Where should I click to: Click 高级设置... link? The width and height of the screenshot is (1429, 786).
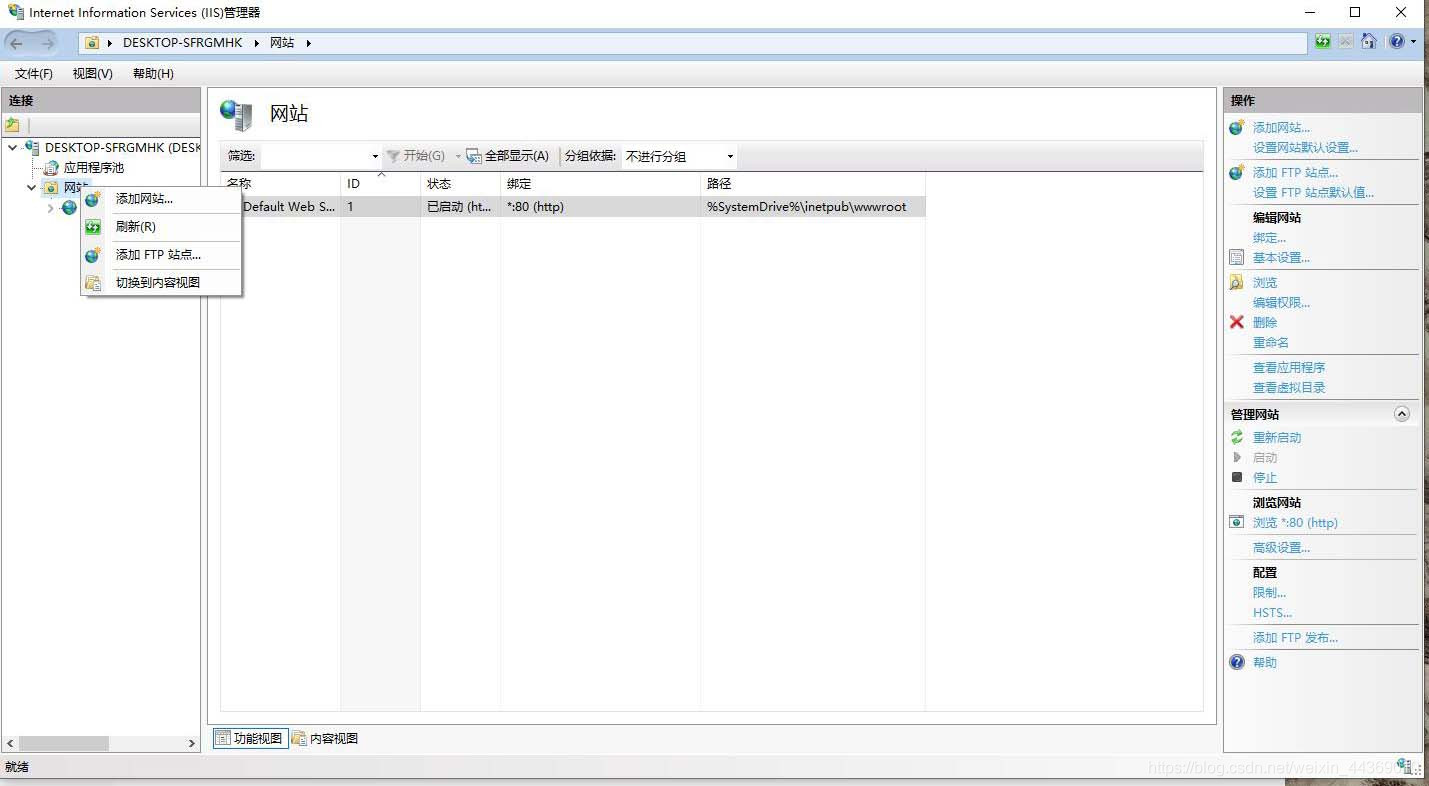1281,547
